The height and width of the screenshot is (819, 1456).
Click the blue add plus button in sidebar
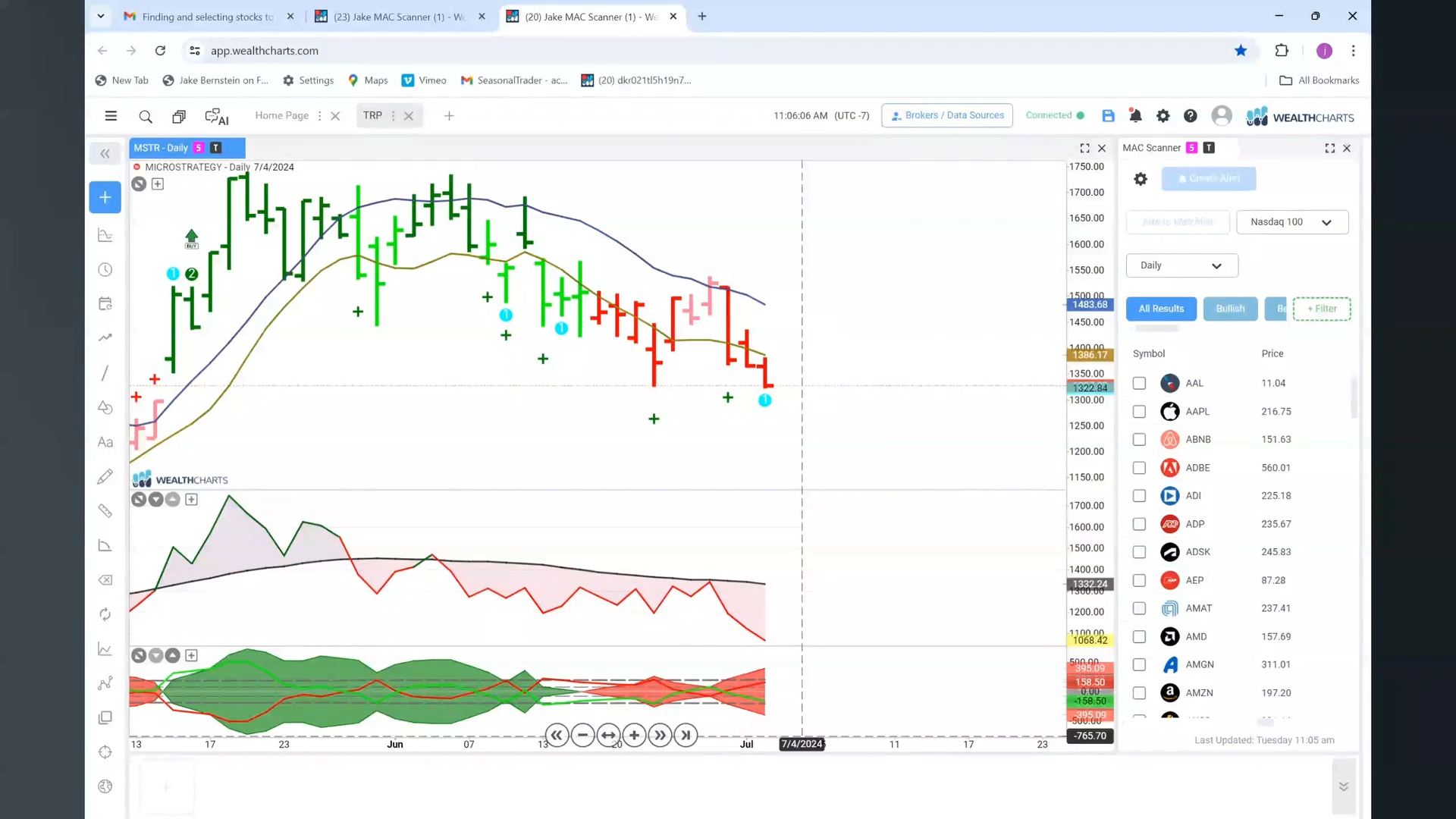(x=105, y=197)
